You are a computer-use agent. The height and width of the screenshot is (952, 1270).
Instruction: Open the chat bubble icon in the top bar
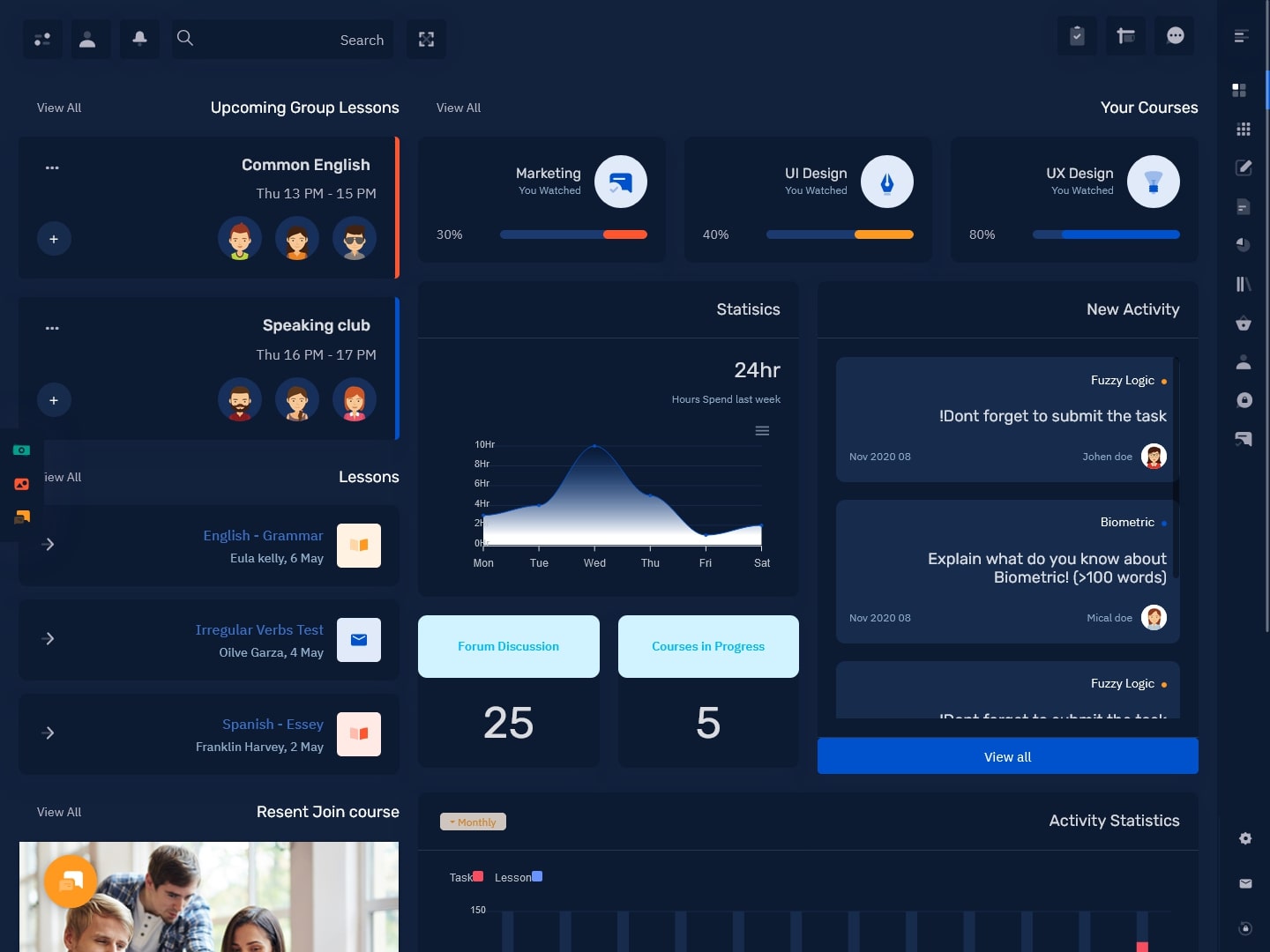pyautogui.click(x=1175, y=36)
